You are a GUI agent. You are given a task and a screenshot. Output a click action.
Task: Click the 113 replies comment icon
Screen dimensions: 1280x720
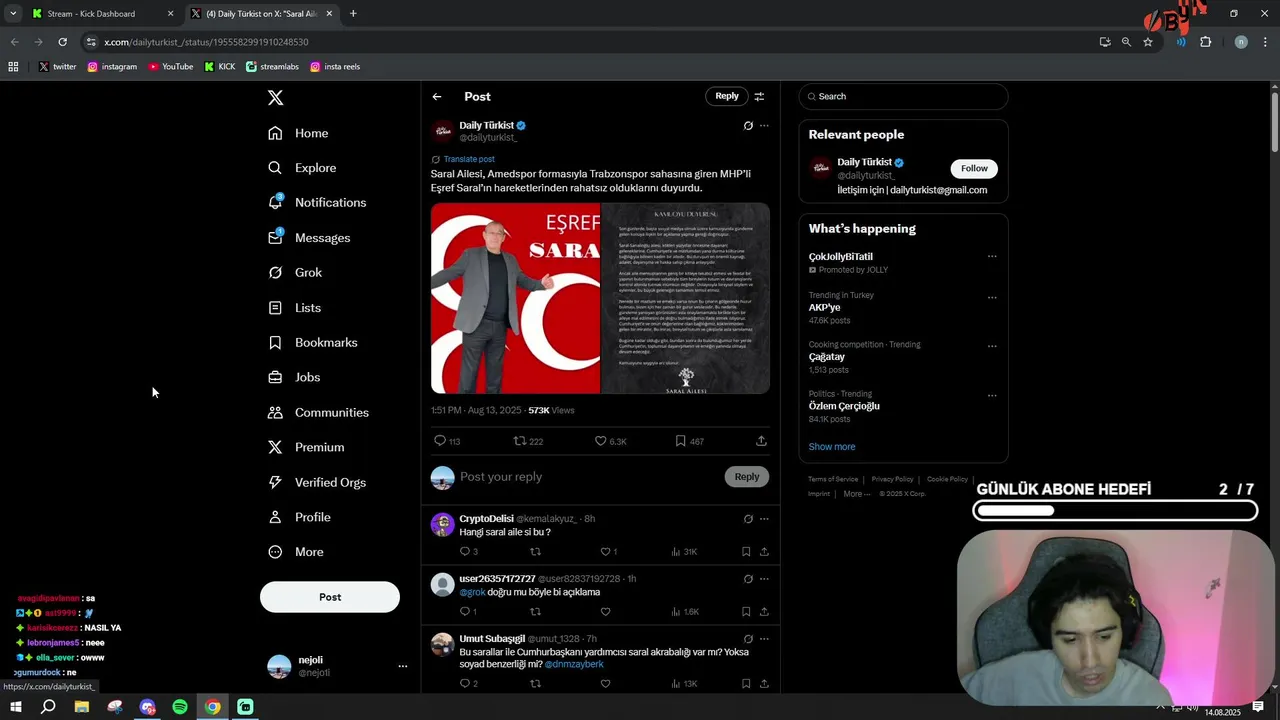440,441
